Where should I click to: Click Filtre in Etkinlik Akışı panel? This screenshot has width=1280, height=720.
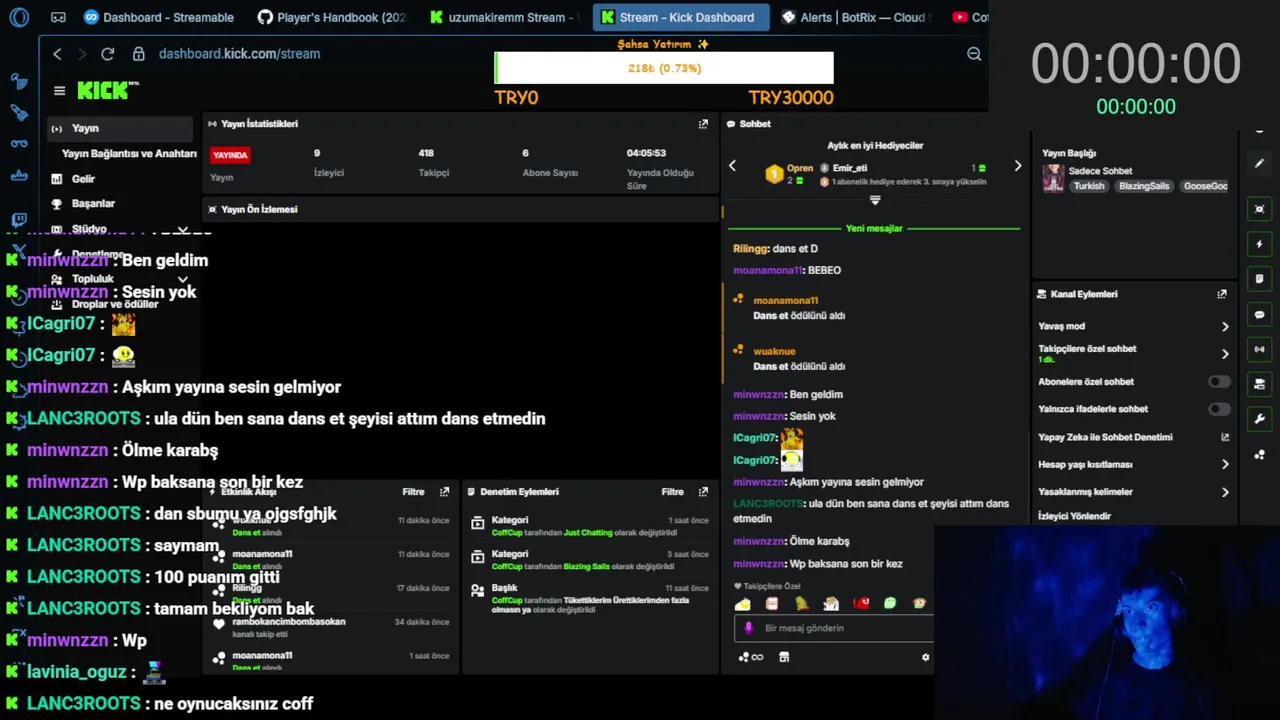[413, 492]
